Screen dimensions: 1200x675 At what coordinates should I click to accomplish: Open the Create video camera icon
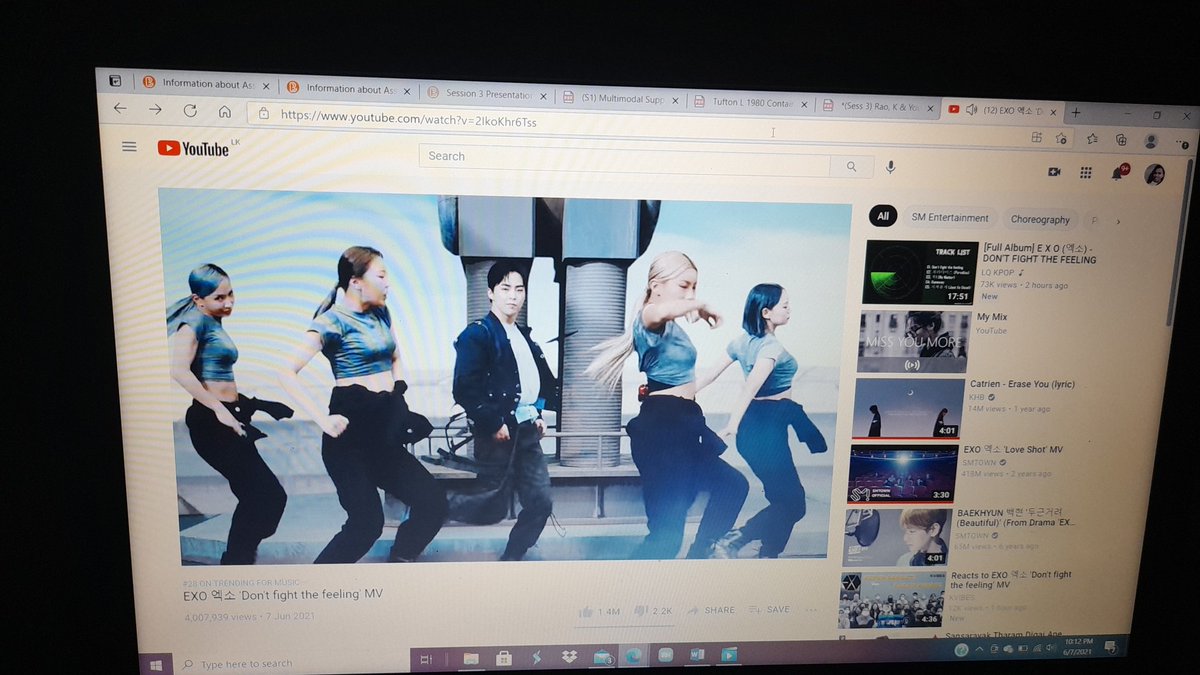pyautogui.click(x=1053, y=172)
